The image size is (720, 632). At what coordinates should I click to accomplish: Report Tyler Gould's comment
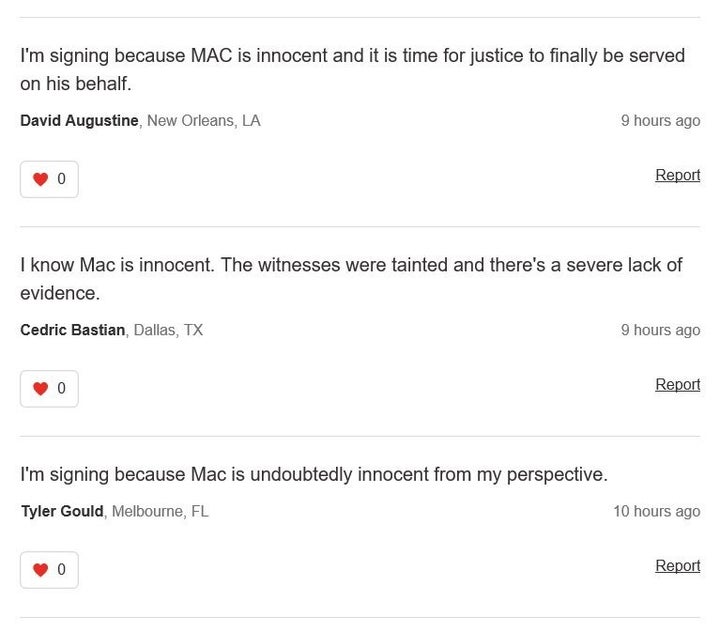[x=677, y=565]
